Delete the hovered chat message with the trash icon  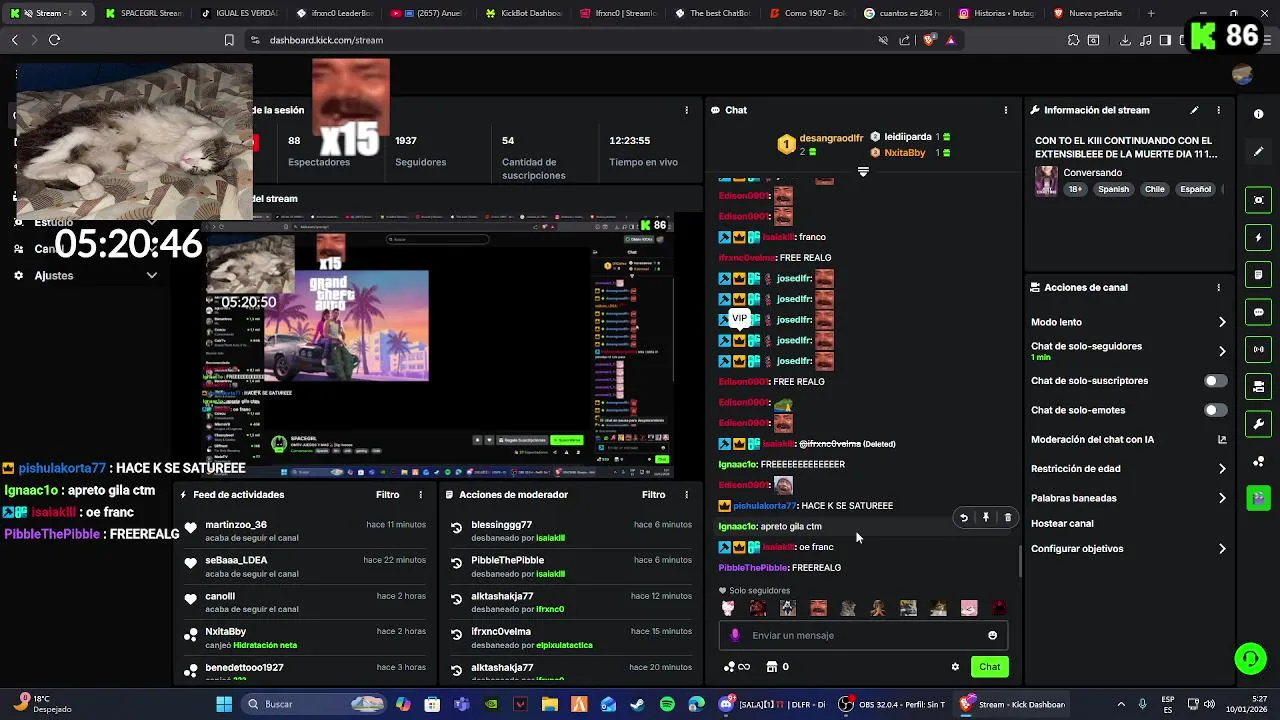[1007, 518]
